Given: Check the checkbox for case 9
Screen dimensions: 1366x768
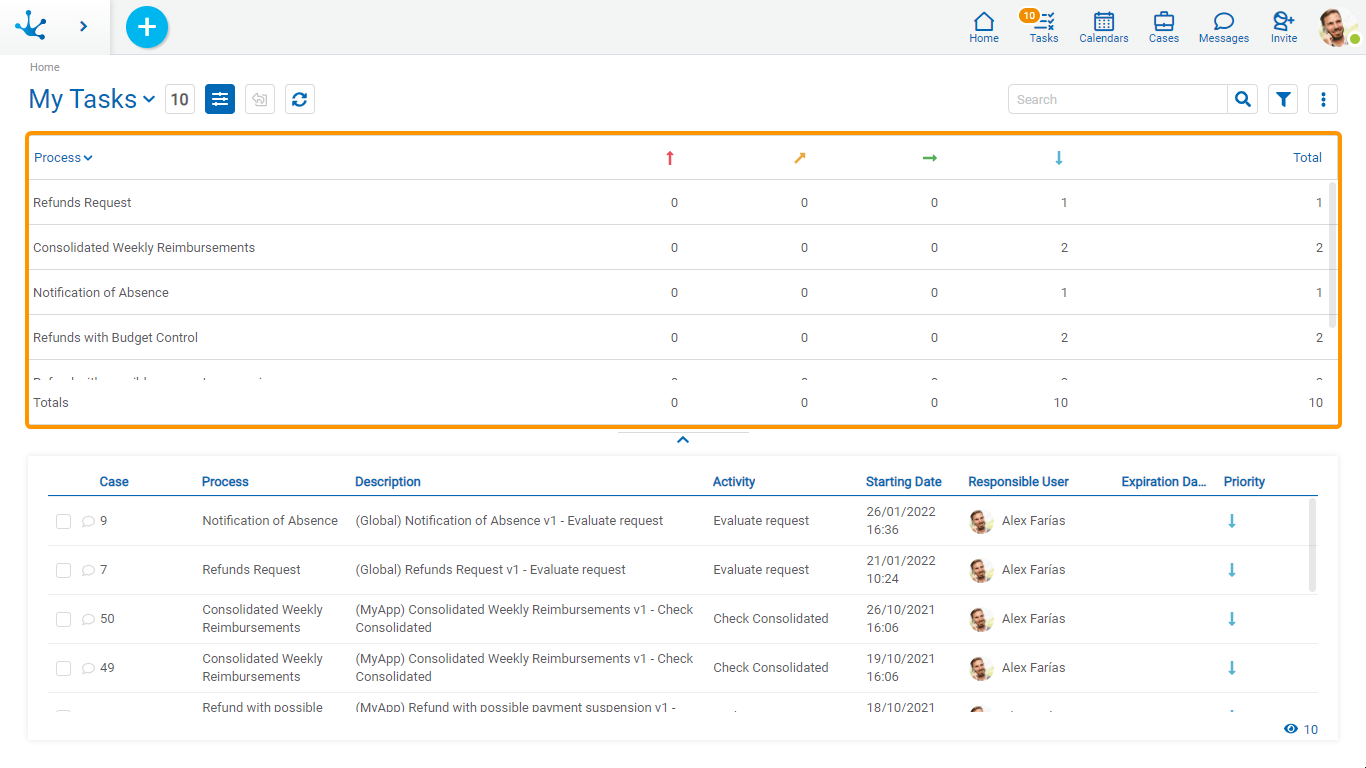Looking at the screenshot, I should pos(63,521).
